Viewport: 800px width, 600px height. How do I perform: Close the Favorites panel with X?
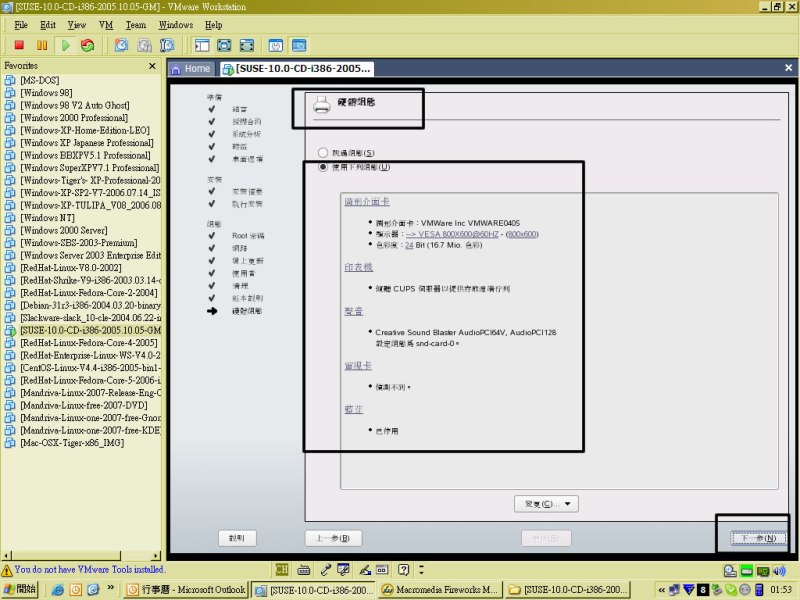click(152, 66)
